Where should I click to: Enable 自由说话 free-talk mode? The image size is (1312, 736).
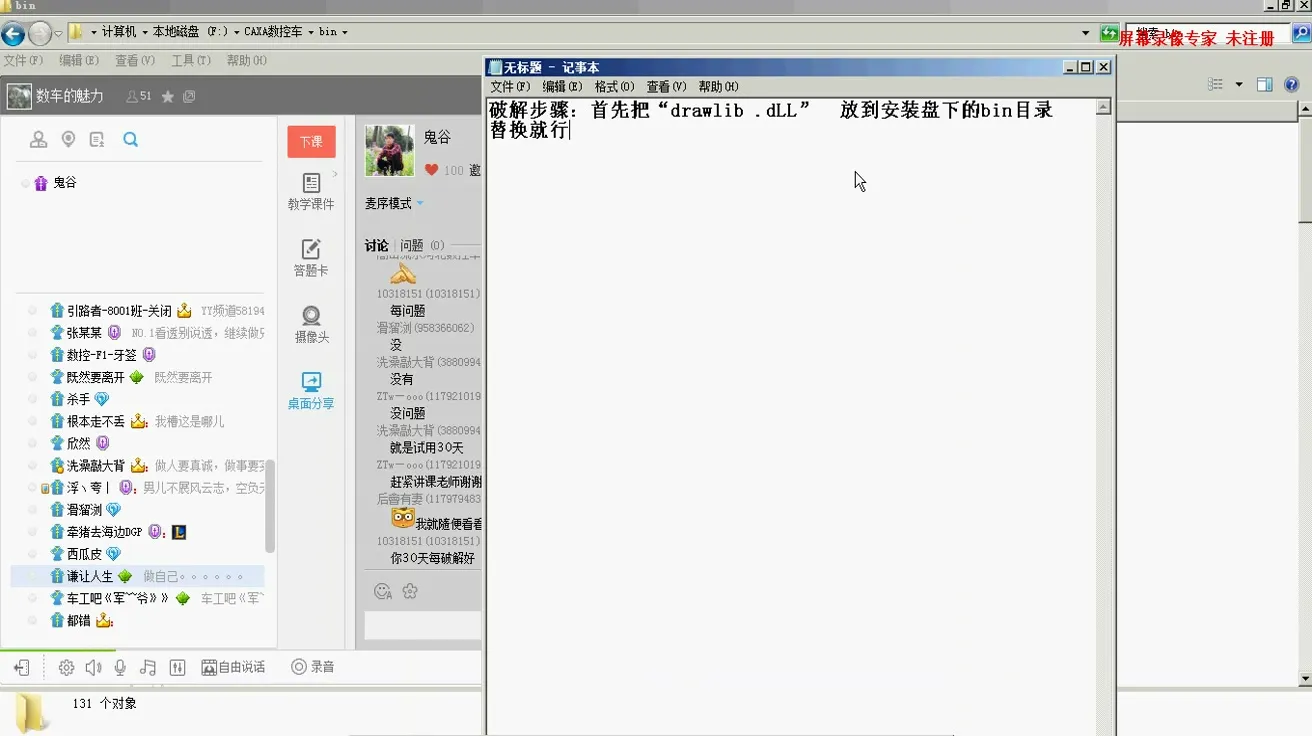tap(232, 667)
